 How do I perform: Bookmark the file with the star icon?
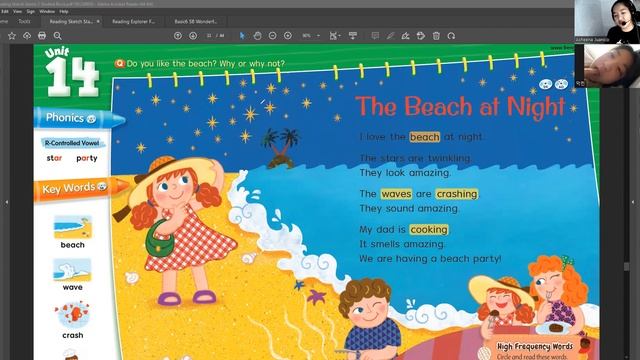pyautogui.click(x=12, y=36)
